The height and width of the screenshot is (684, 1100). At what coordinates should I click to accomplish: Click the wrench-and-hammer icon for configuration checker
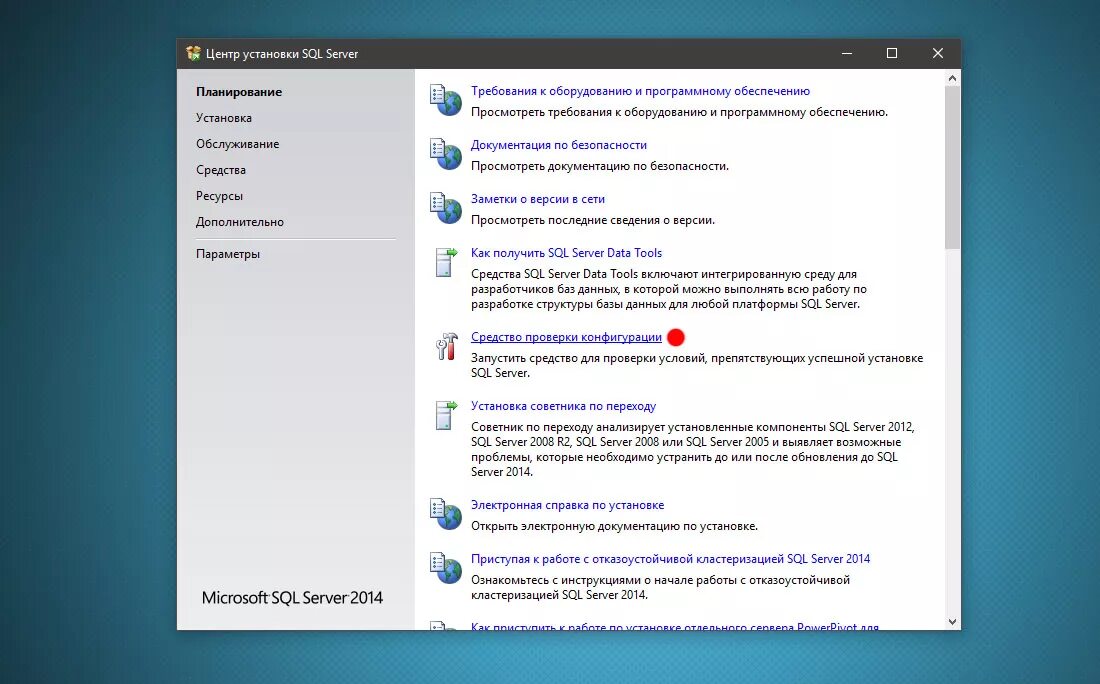(x=446, y=347)
